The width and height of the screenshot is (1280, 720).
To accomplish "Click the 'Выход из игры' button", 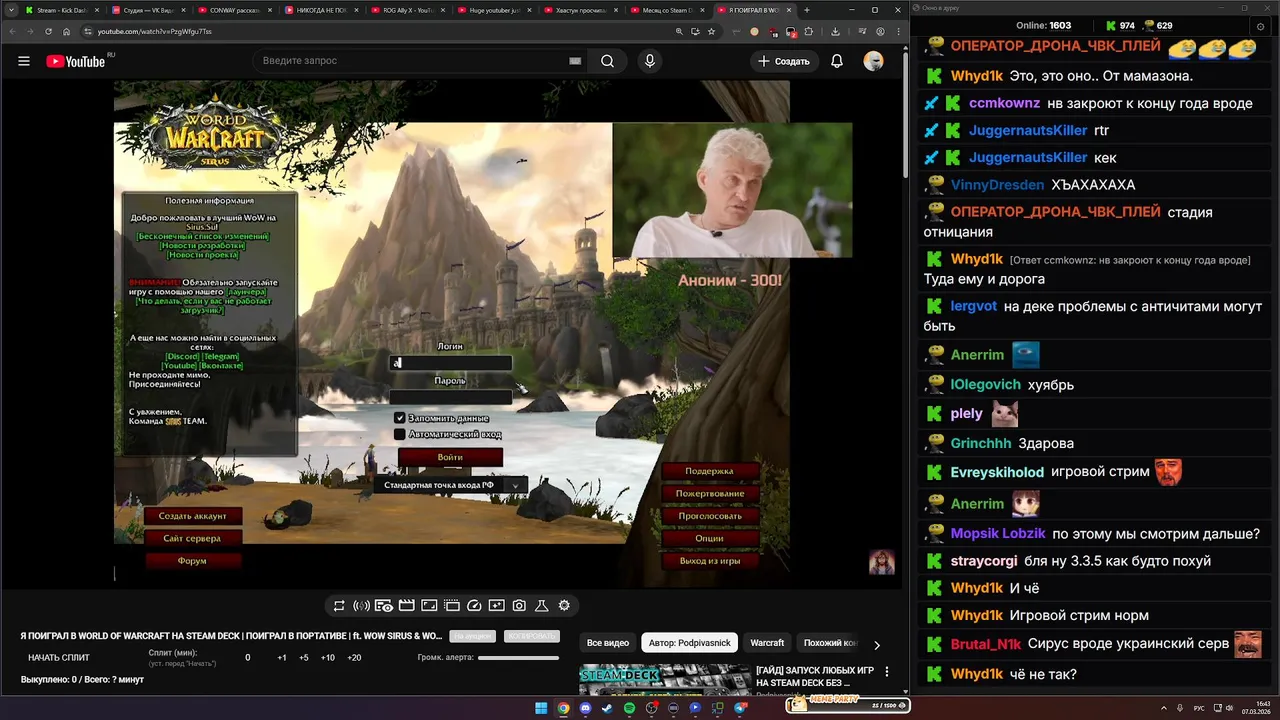I will coord(709,561).
